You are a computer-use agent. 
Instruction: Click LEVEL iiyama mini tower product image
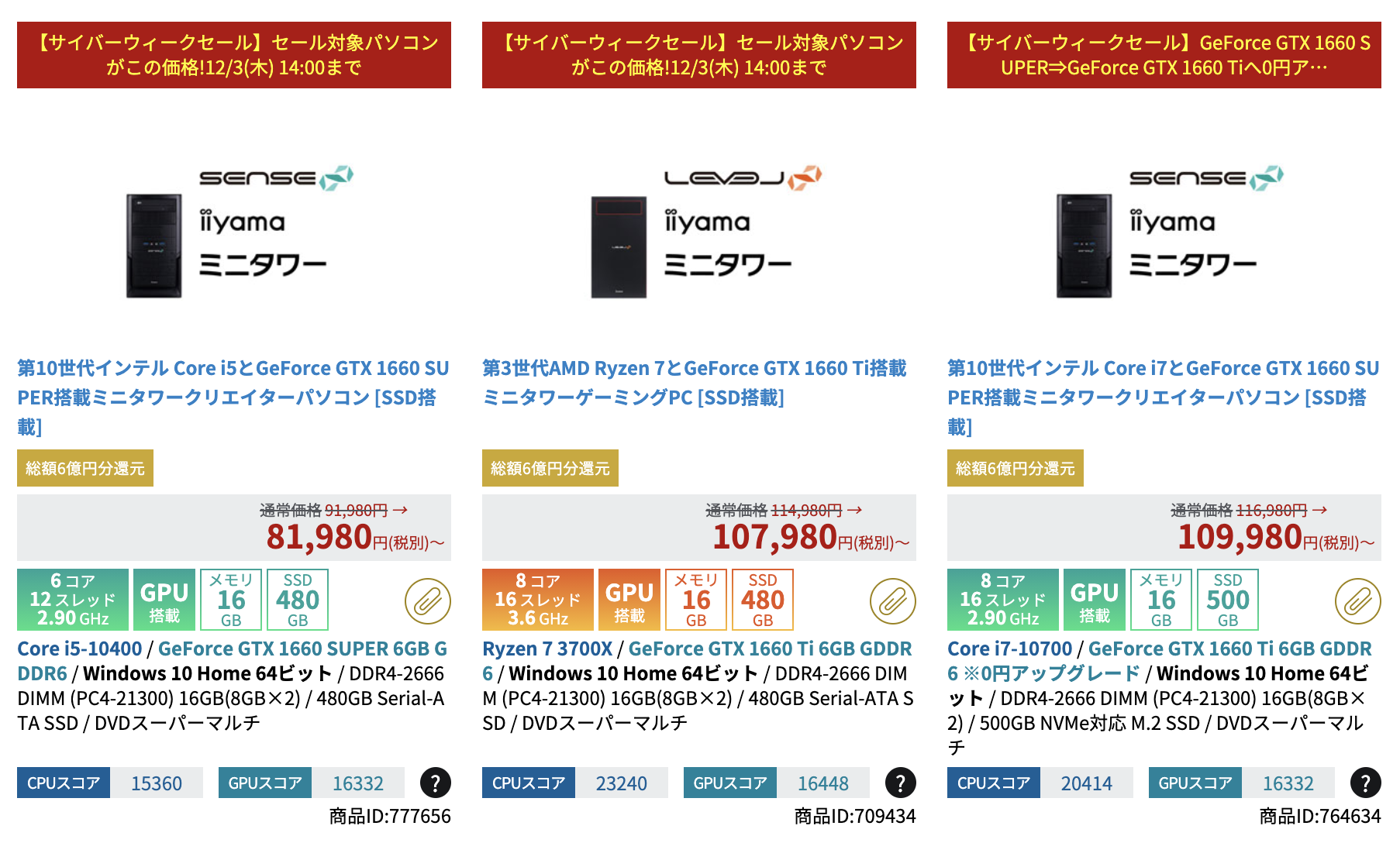click(x=699, y=232)
